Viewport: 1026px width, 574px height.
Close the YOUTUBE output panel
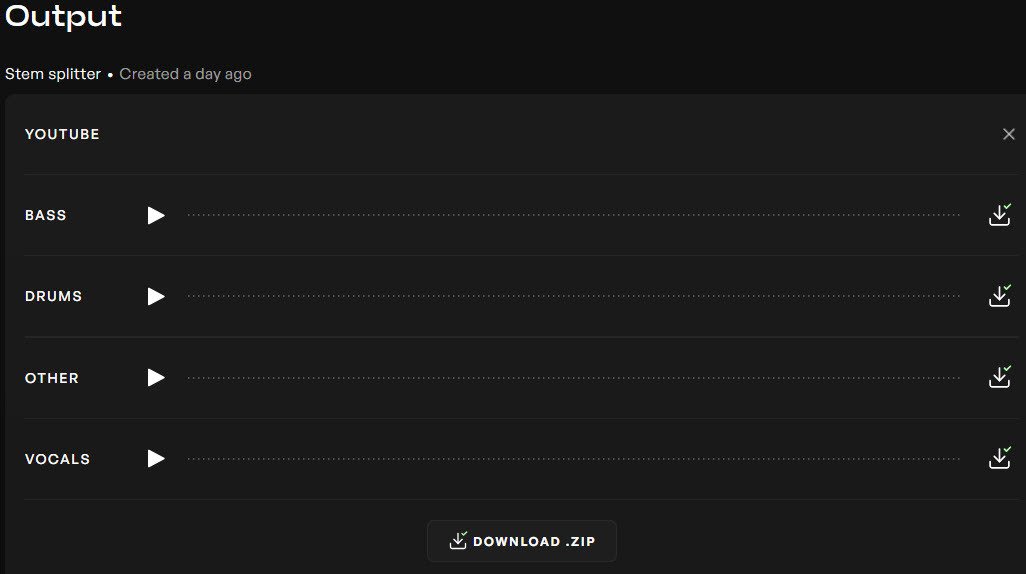[1008, 134]
